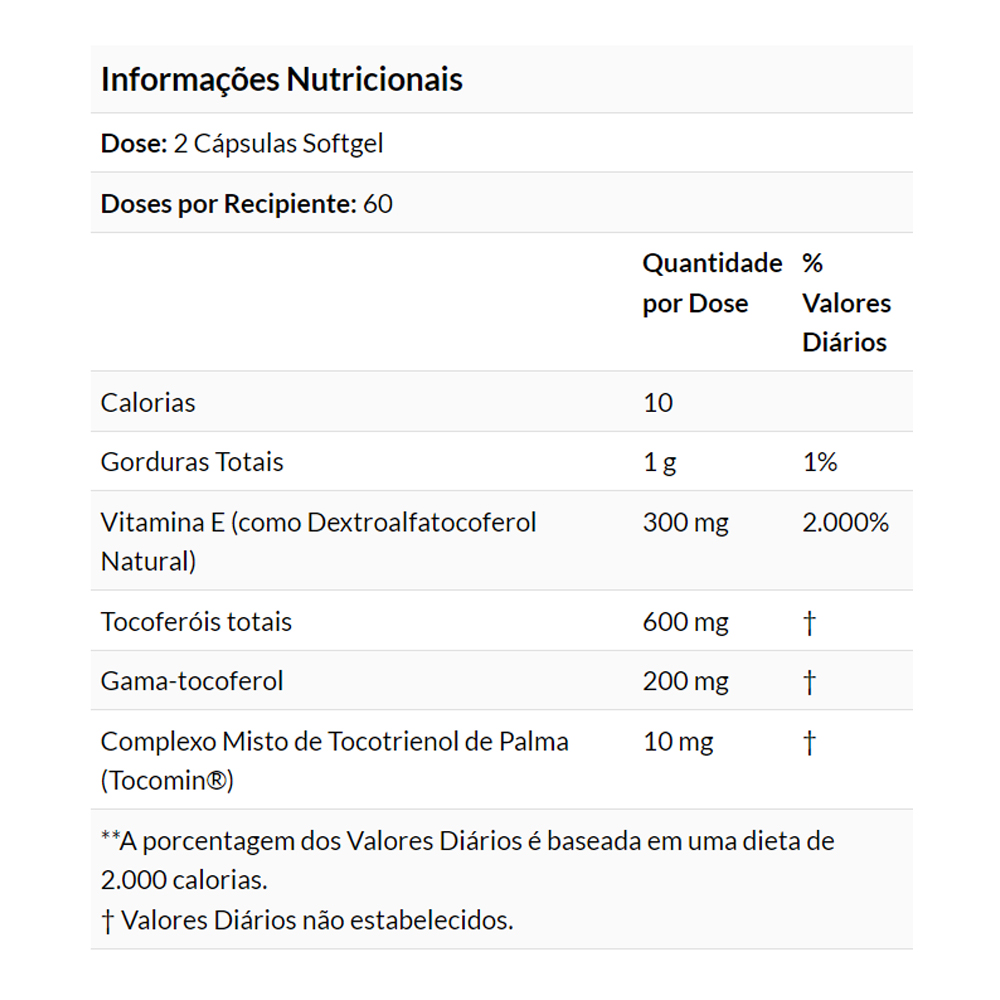Screen dimensions: 1000x1000
Task: Click the 1 g fat amount
Action: tap(659, 462)
